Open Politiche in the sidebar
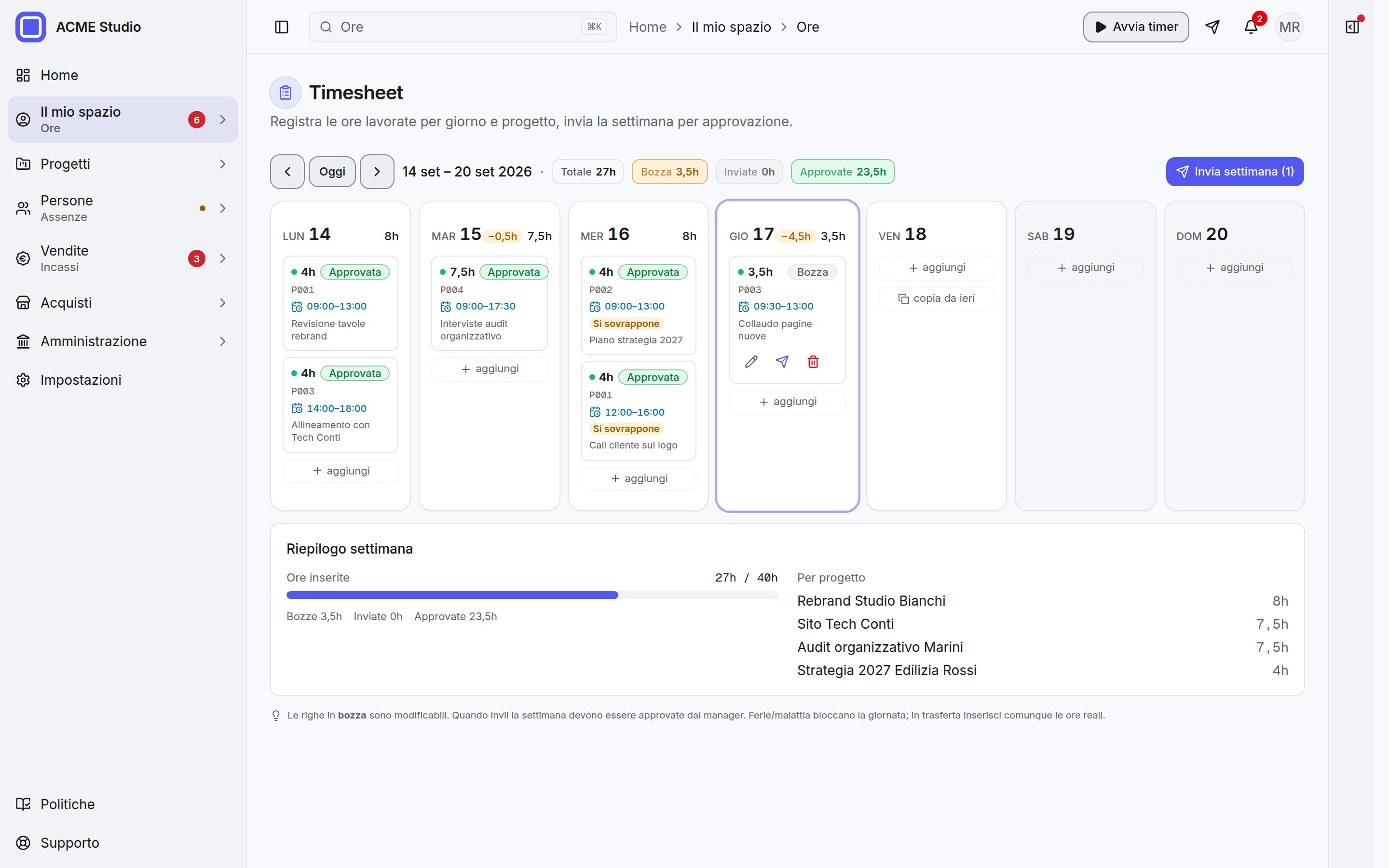The width and height of the screenshot is (1389, 868). pos(123,804)
